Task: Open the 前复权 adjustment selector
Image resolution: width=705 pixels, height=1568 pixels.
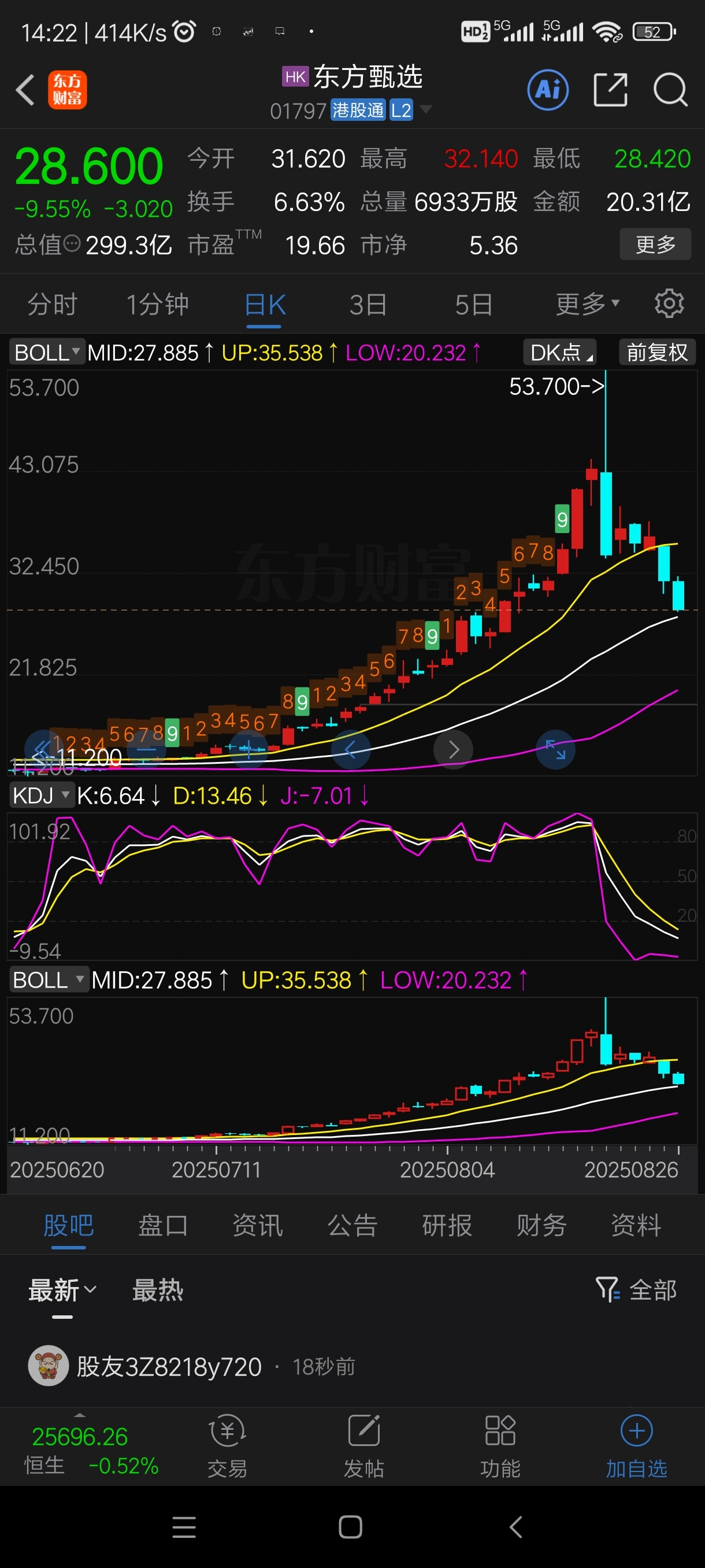Action: click(x=657, y=353)
